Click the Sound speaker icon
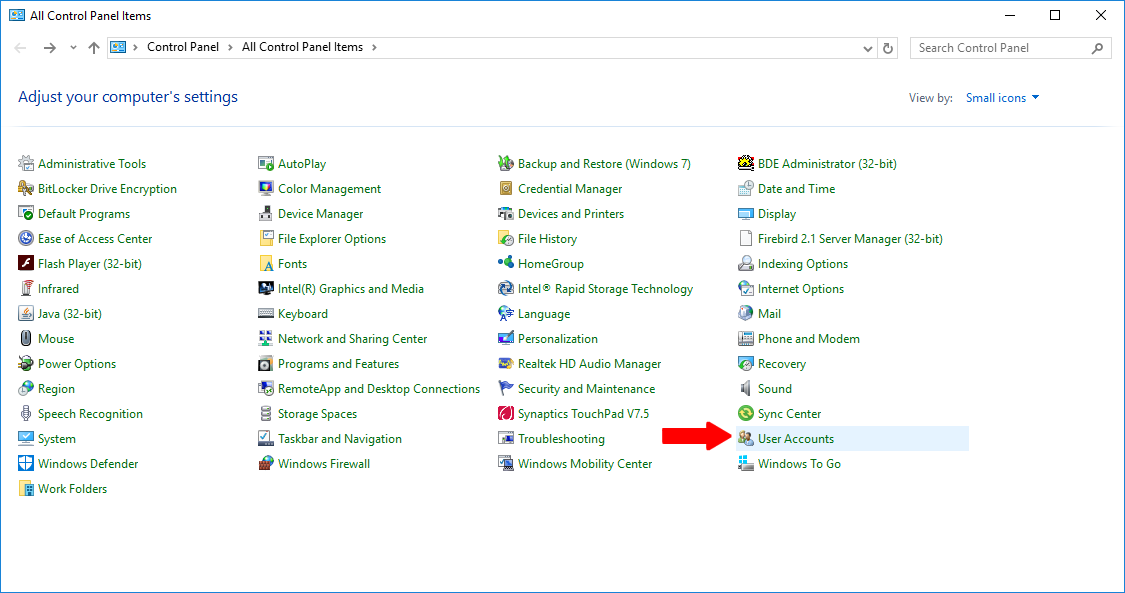 (x=746, y=389)
